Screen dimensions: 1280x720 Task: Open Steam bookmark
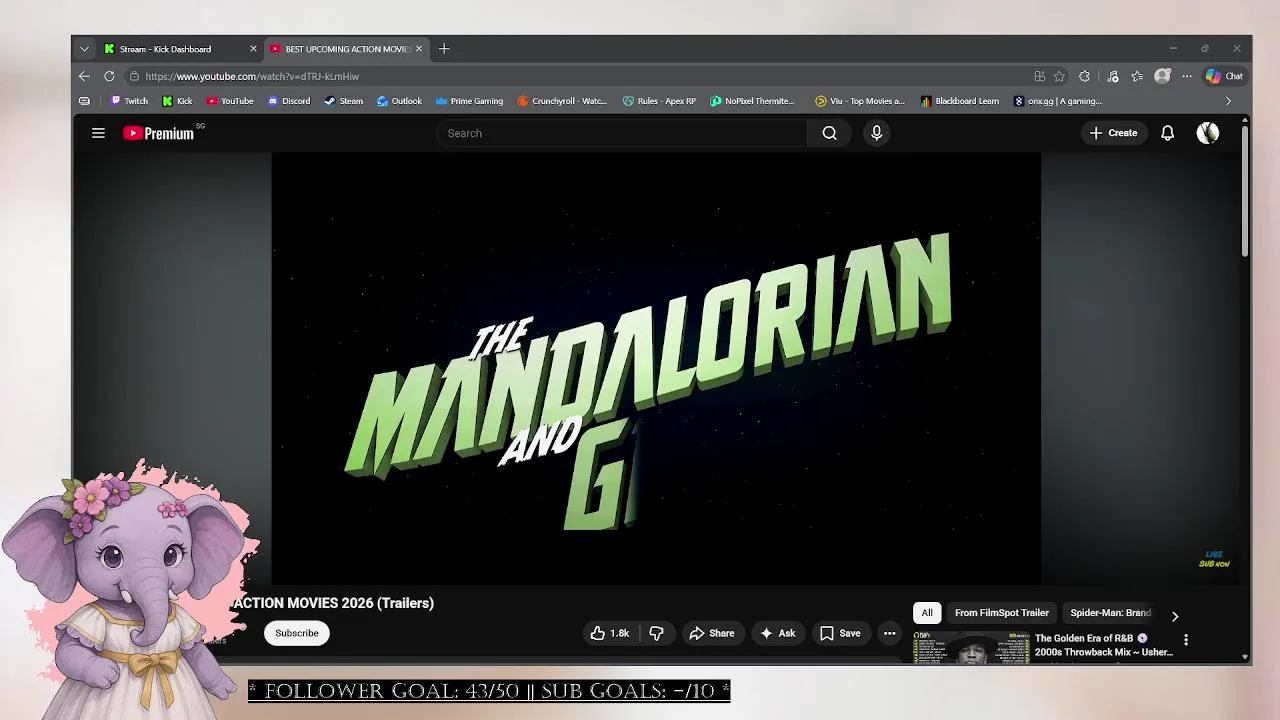pos(344,101)
